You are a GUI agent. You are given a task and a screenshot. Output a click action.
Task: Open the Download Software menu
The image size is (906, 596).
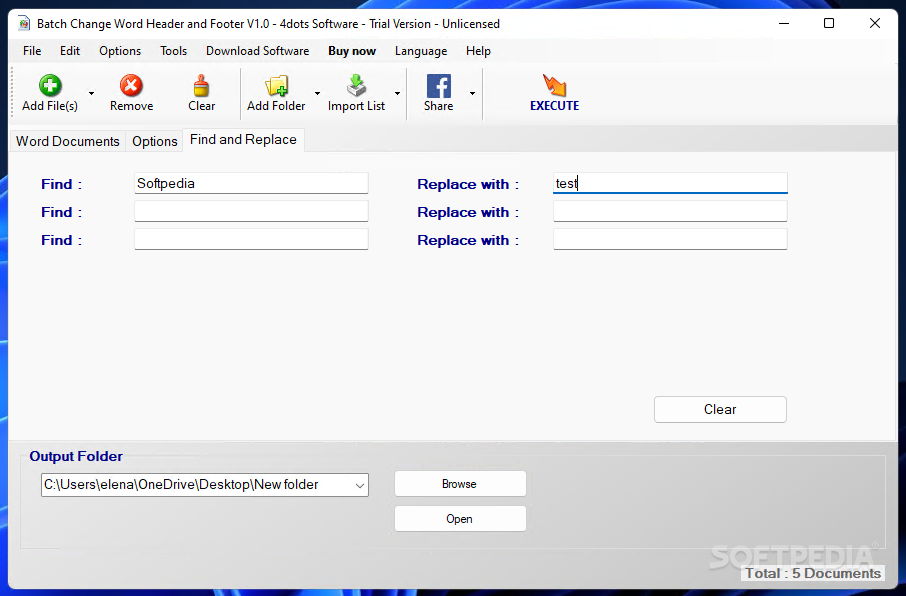click(257, 51)
